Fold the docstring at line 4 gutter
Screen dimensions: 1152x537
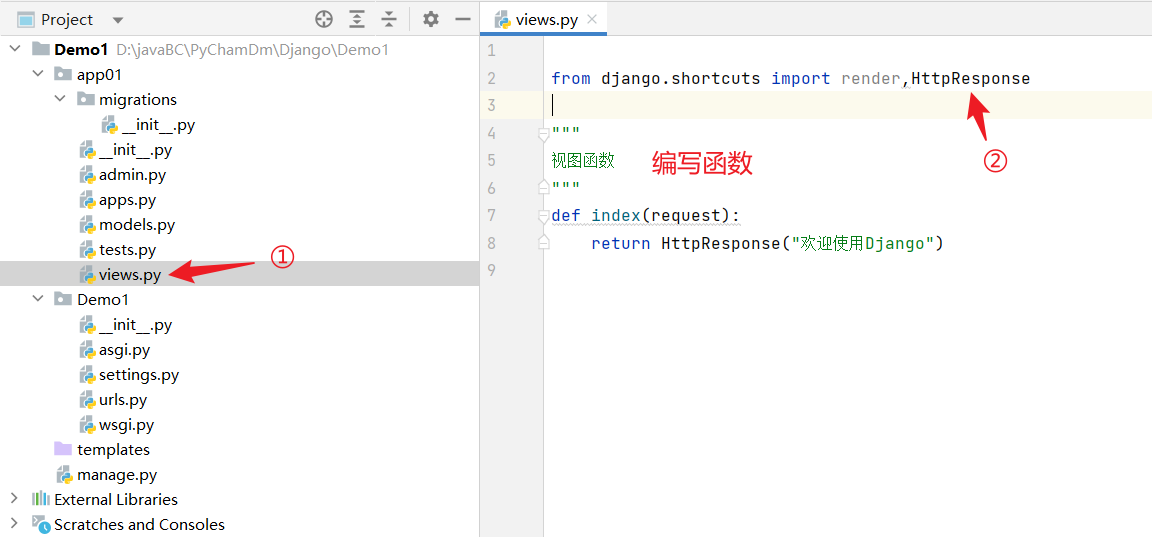coord(544,134)
